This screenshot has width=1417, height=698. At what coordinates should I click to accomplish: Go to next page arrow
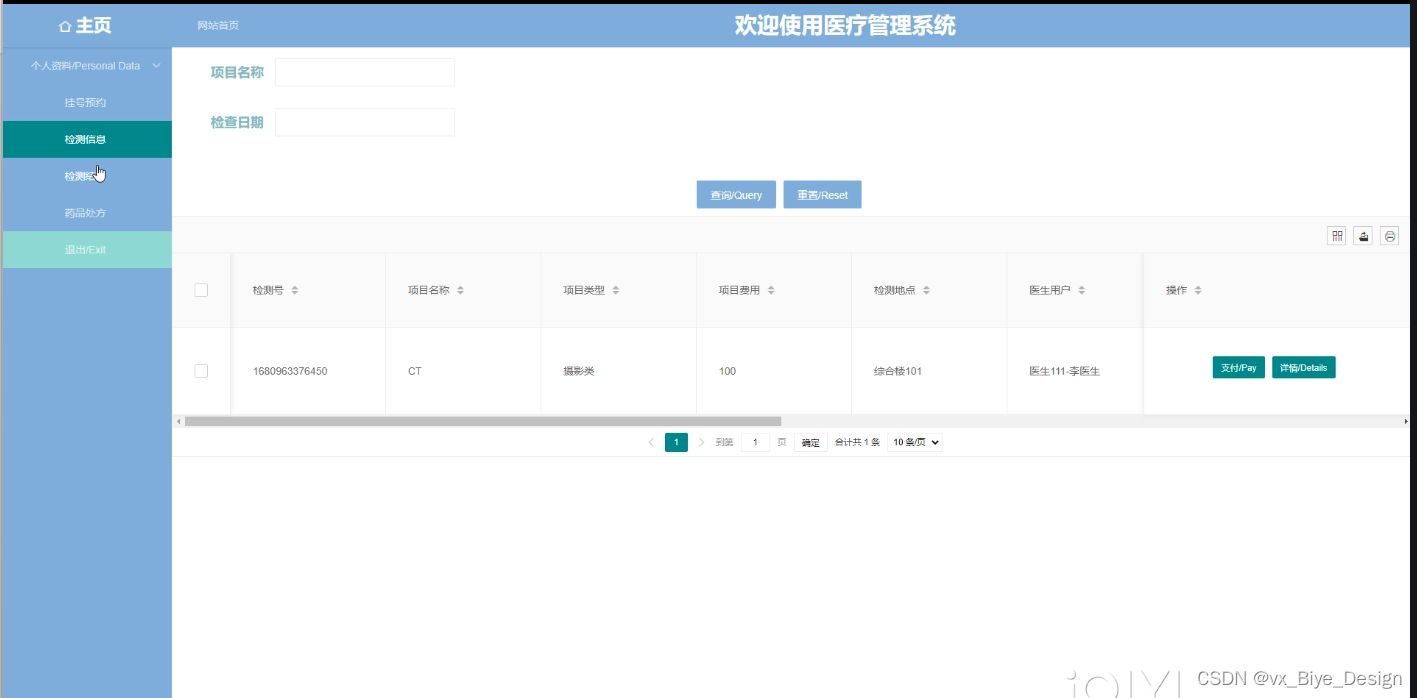coord(702,442)
